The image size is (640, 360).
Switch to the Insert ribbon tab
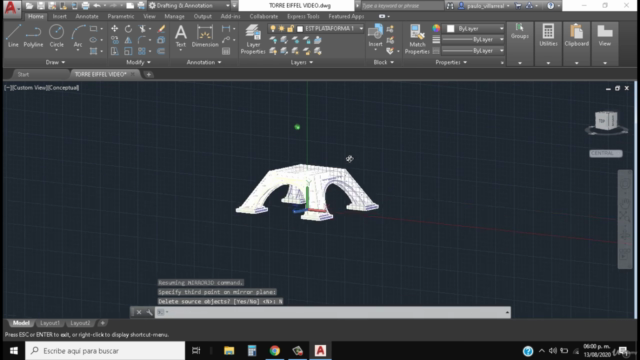[60, 16]
